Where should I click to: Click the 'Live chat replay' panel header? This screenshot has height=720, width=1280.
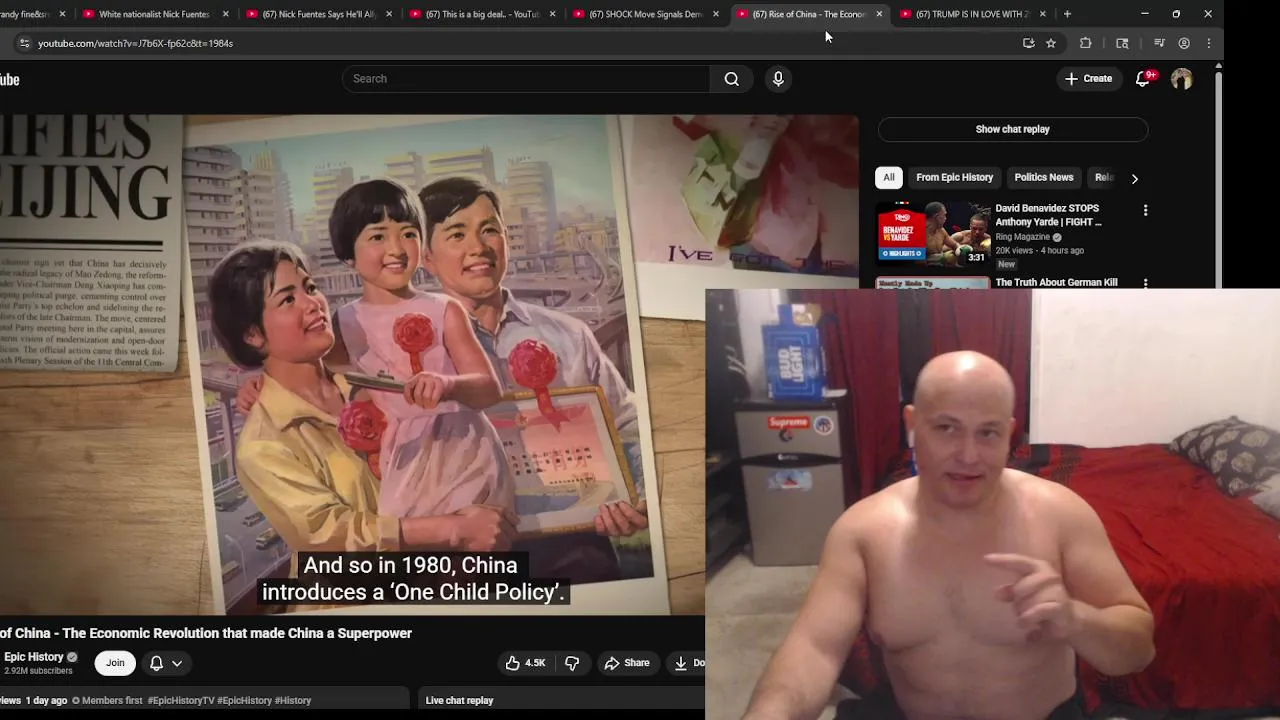(459, 701)
